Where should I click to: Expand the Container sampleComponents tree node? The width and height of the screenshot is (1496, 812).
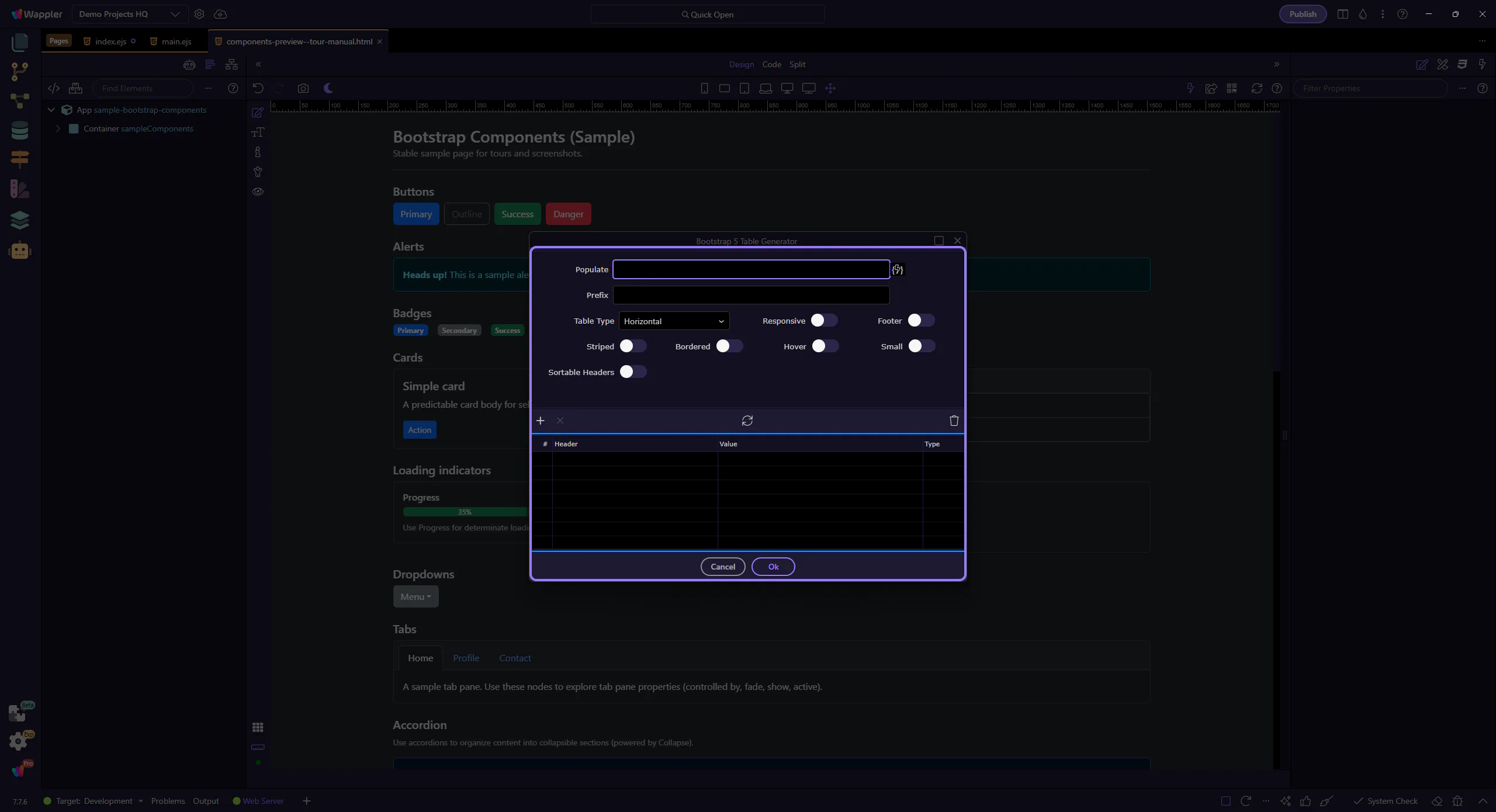(58, 129)
